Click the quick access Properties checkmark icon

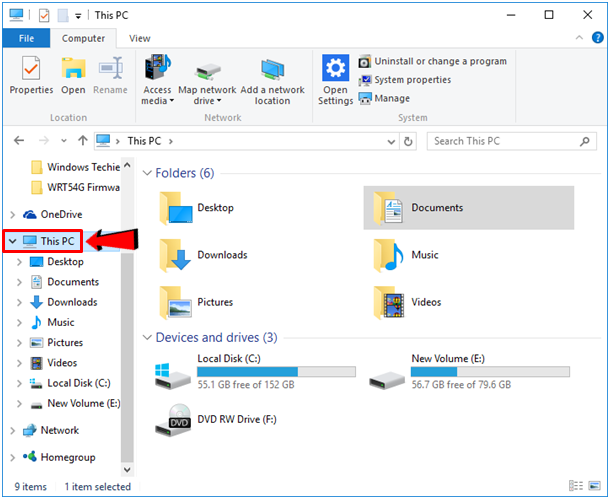pos(44,16)
